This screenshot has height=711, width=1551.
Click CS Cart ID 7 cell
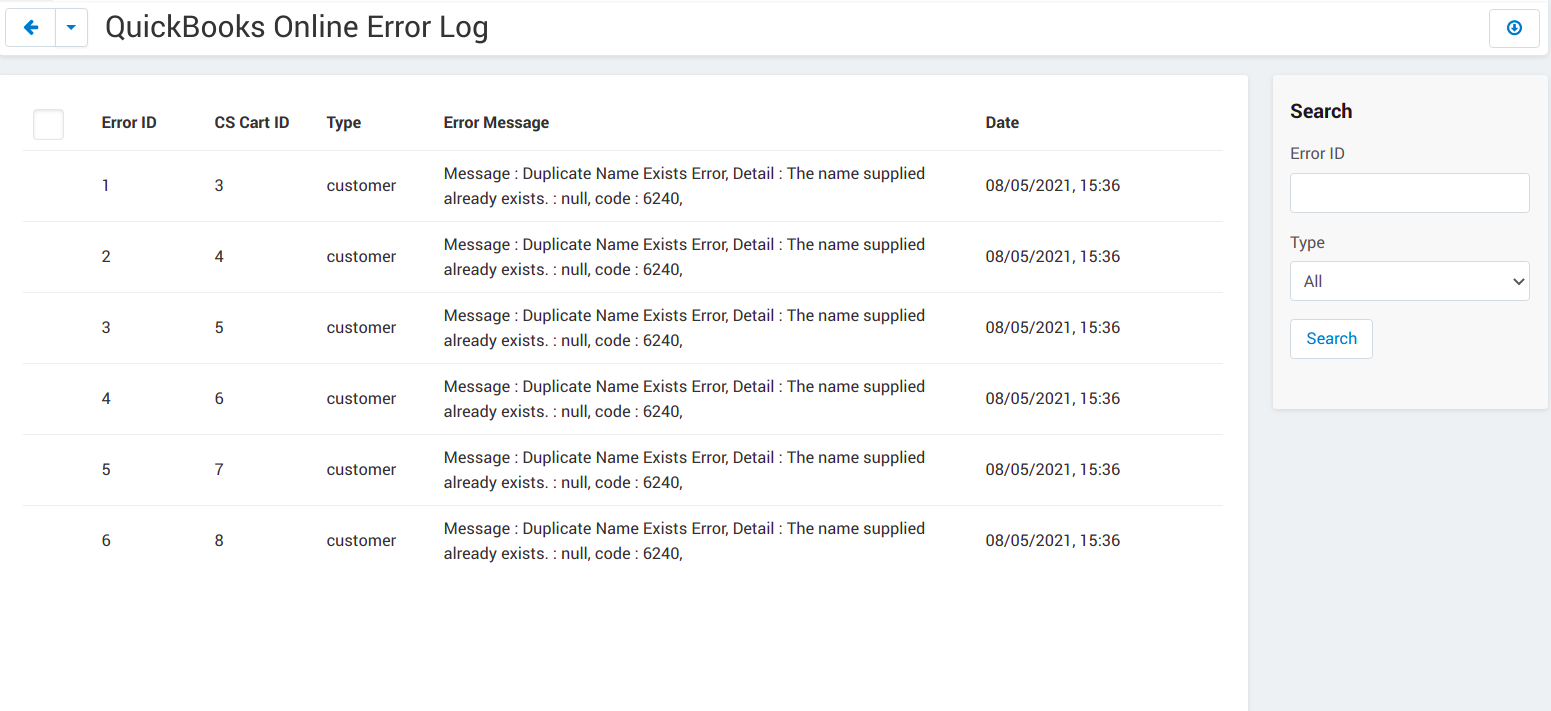tap(219, 470)
